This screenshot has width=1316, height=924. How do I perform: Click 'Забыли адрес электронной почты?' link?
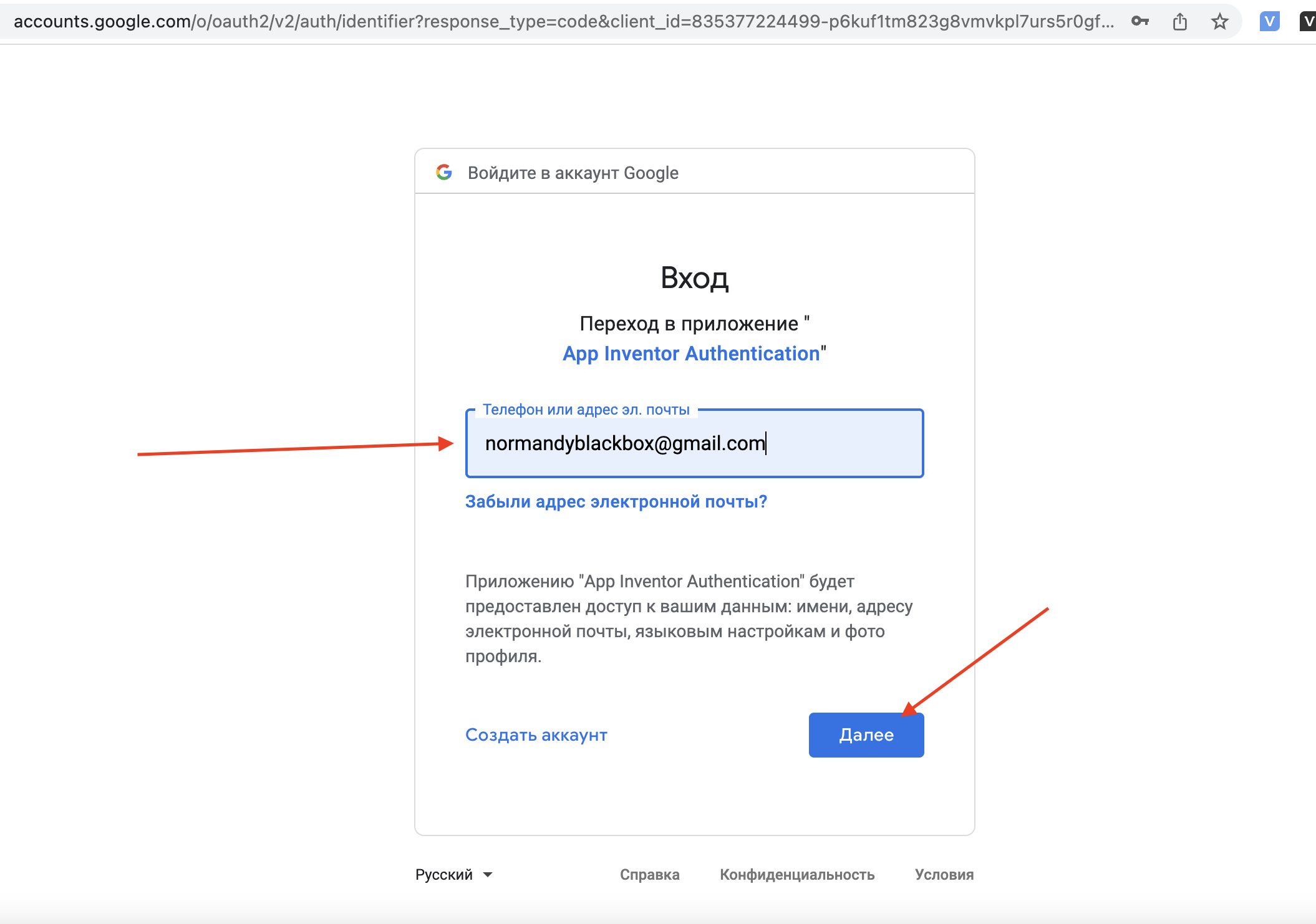pyautogui.click(x=616, y=501)
